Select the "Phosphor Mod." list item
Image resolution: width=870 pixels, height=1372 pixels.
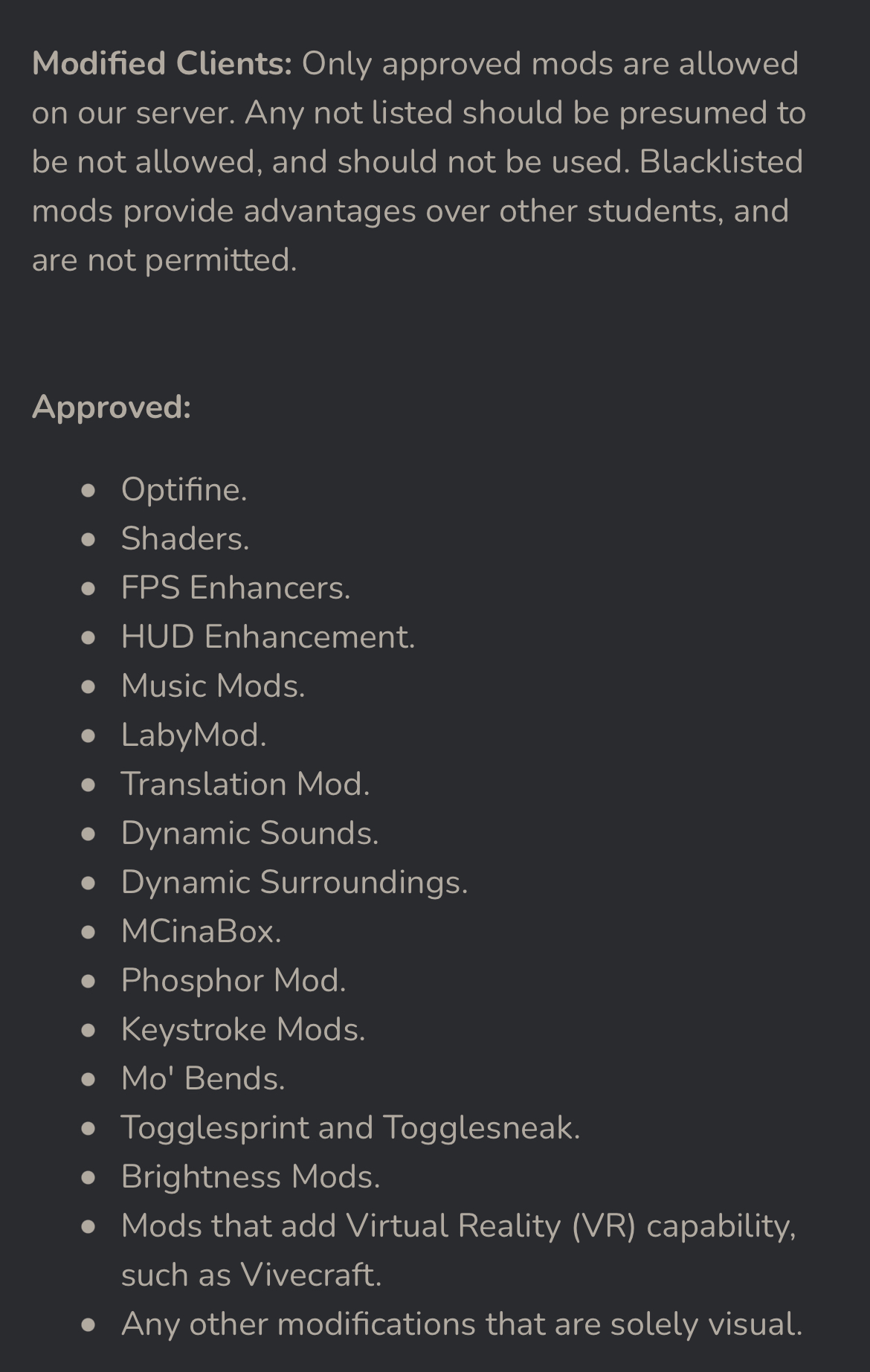[233, 981]
